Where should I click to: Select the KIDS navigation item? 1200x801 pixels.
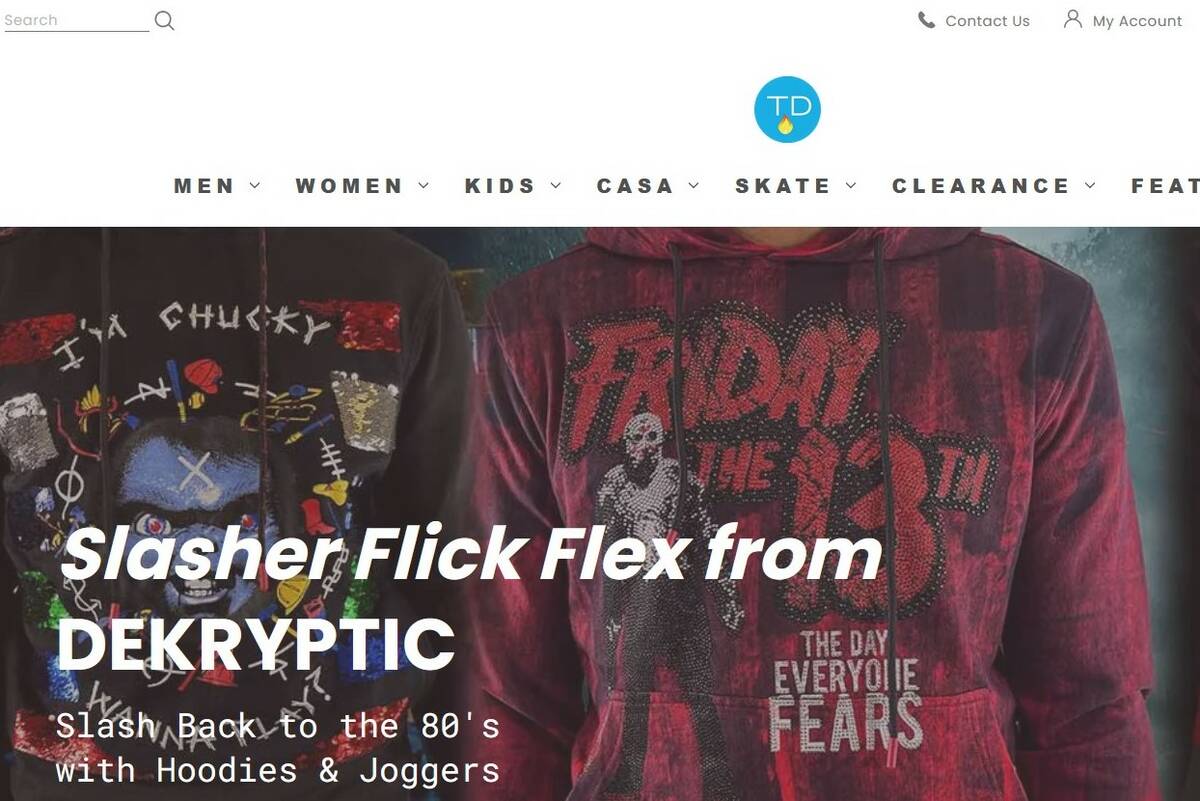(500, 186)
